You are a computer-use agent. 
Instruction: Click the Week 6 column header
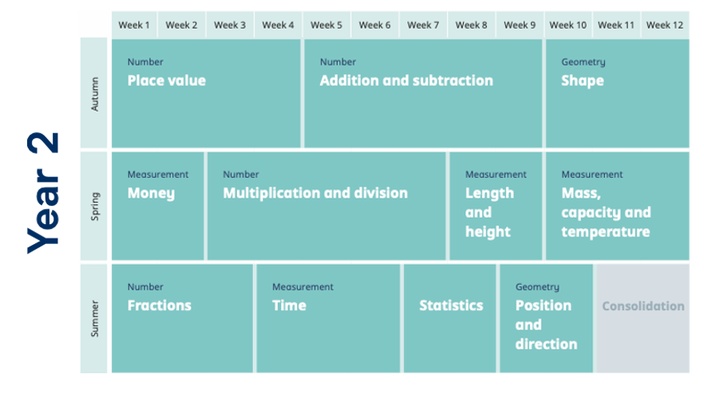click(x=375, y=25)
